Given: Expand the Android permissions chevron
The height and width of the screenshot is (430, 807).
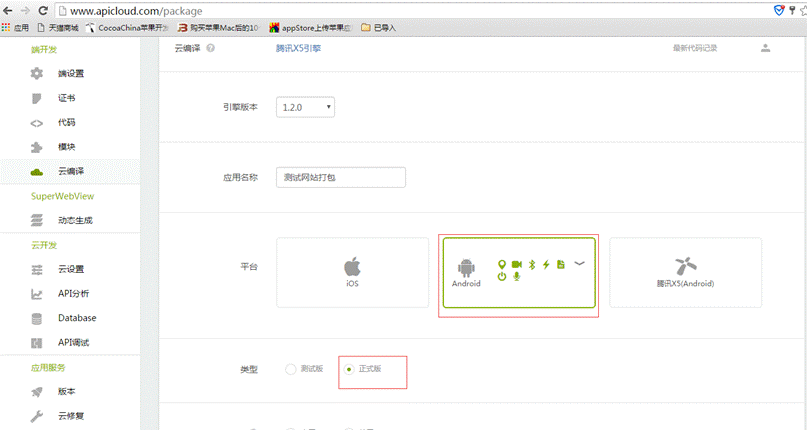Looking at the screenshot, I should point(579,264).
